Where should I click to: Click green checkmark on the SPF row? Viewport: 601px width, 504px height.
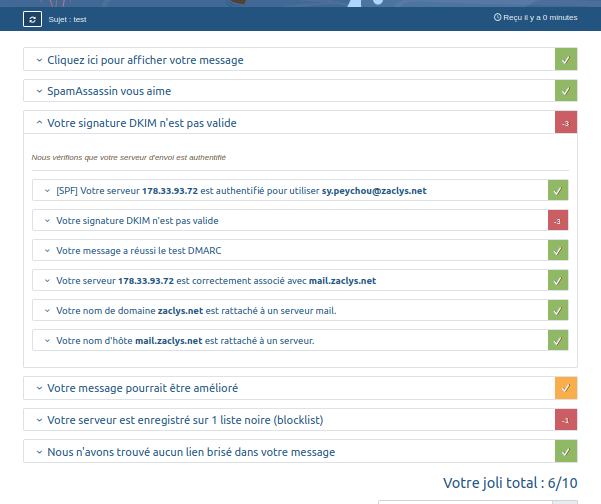click(x=558, y=190)
